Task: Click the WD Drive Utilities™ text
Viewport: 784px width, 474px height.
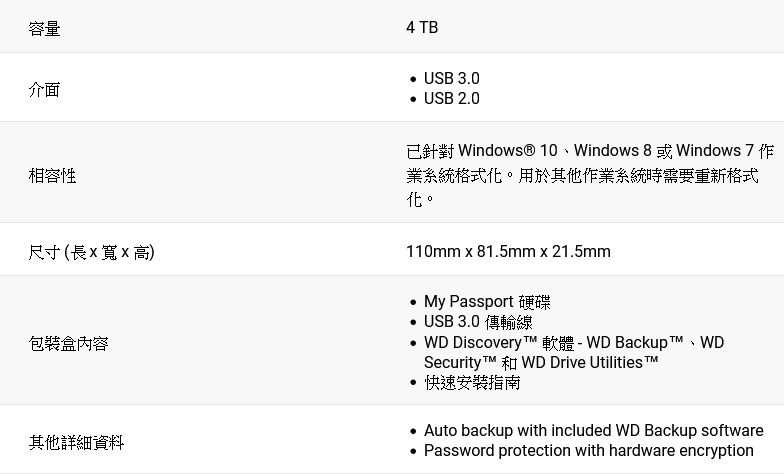Action: point(590,362)
